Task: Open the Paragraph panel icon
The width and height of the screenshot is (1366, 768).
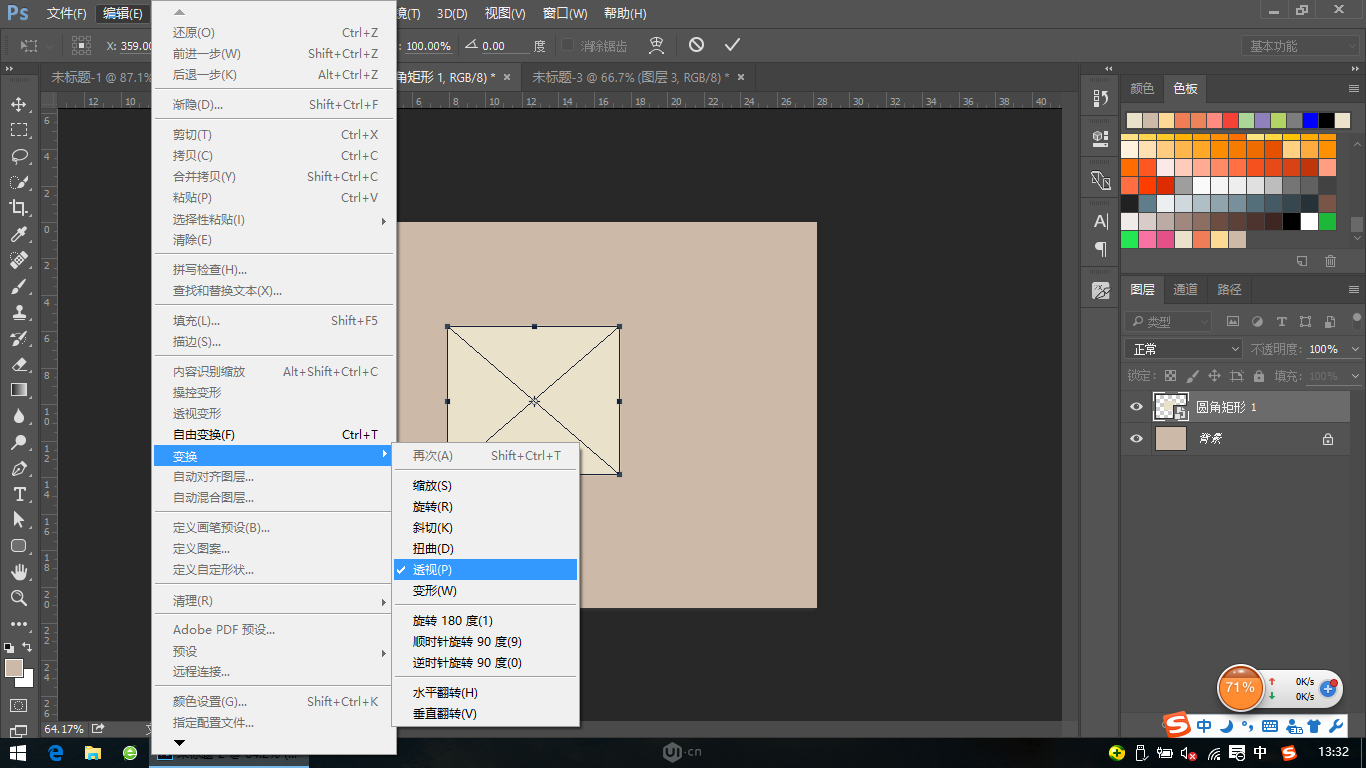Action: click(x=1101, y=248)
